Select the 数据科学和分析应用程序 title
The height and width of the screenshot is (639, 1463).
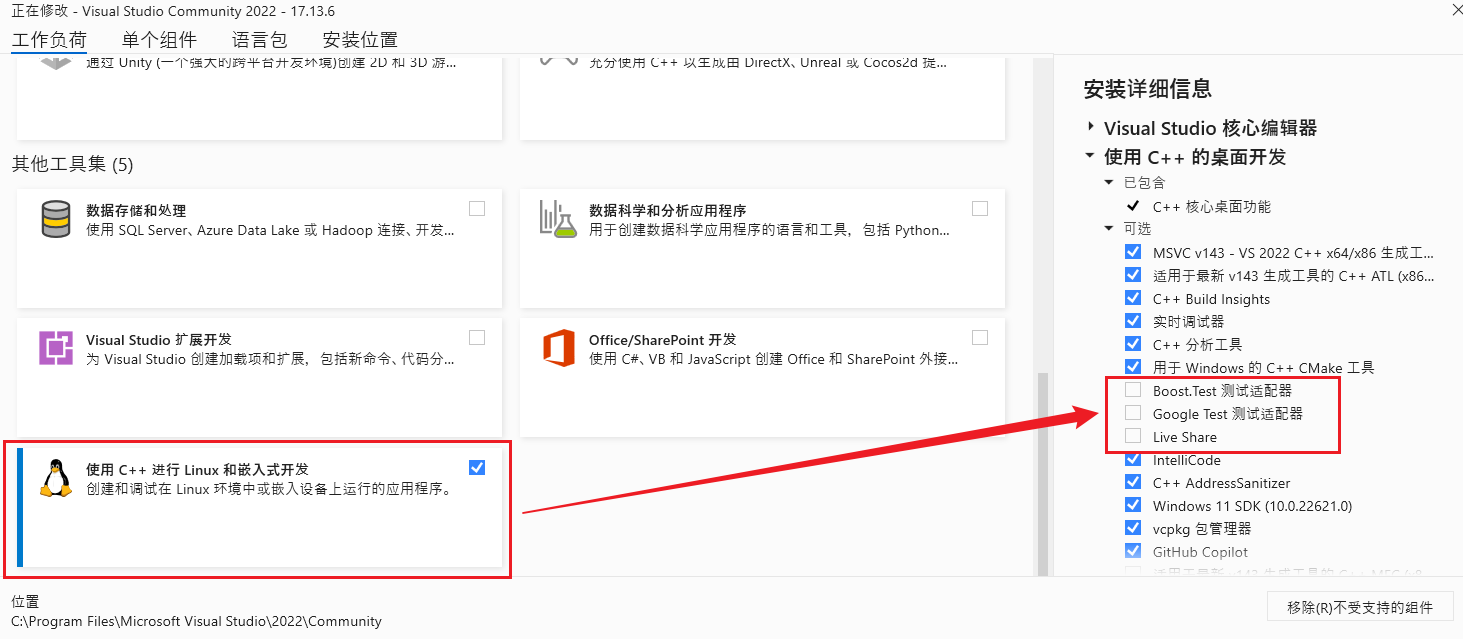click(x=667, y=211)
